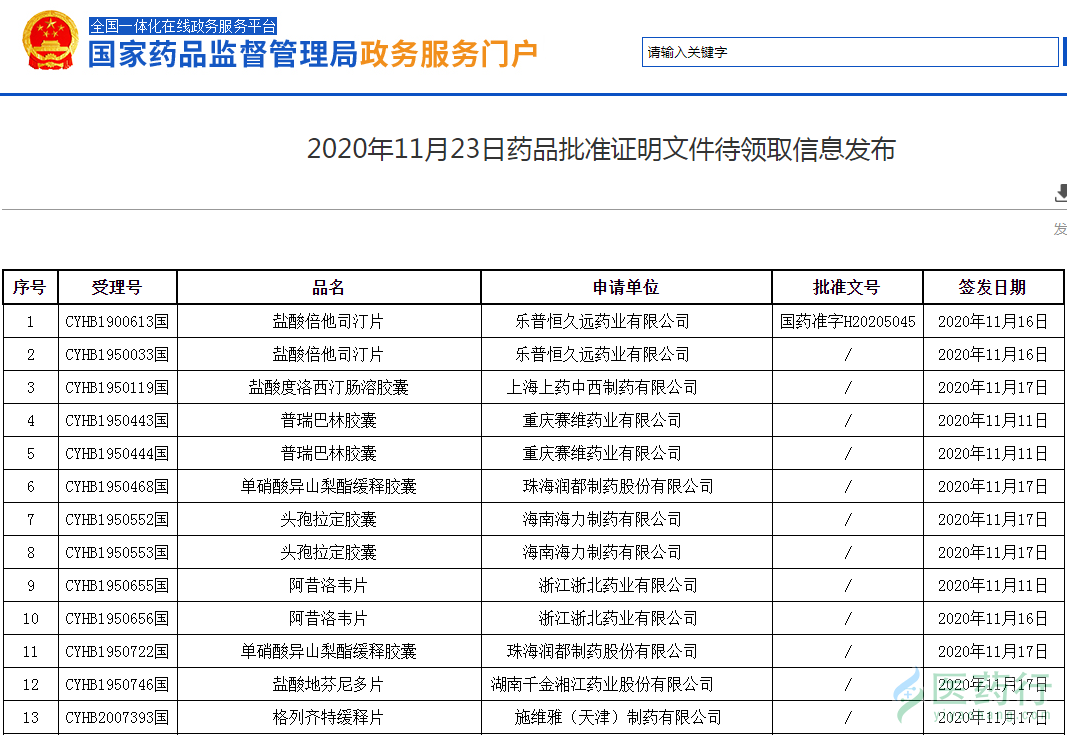The image size is (1067, 735).
Task: Click date 2020年11月16日 in row 1
Action: tap(993, 321)
